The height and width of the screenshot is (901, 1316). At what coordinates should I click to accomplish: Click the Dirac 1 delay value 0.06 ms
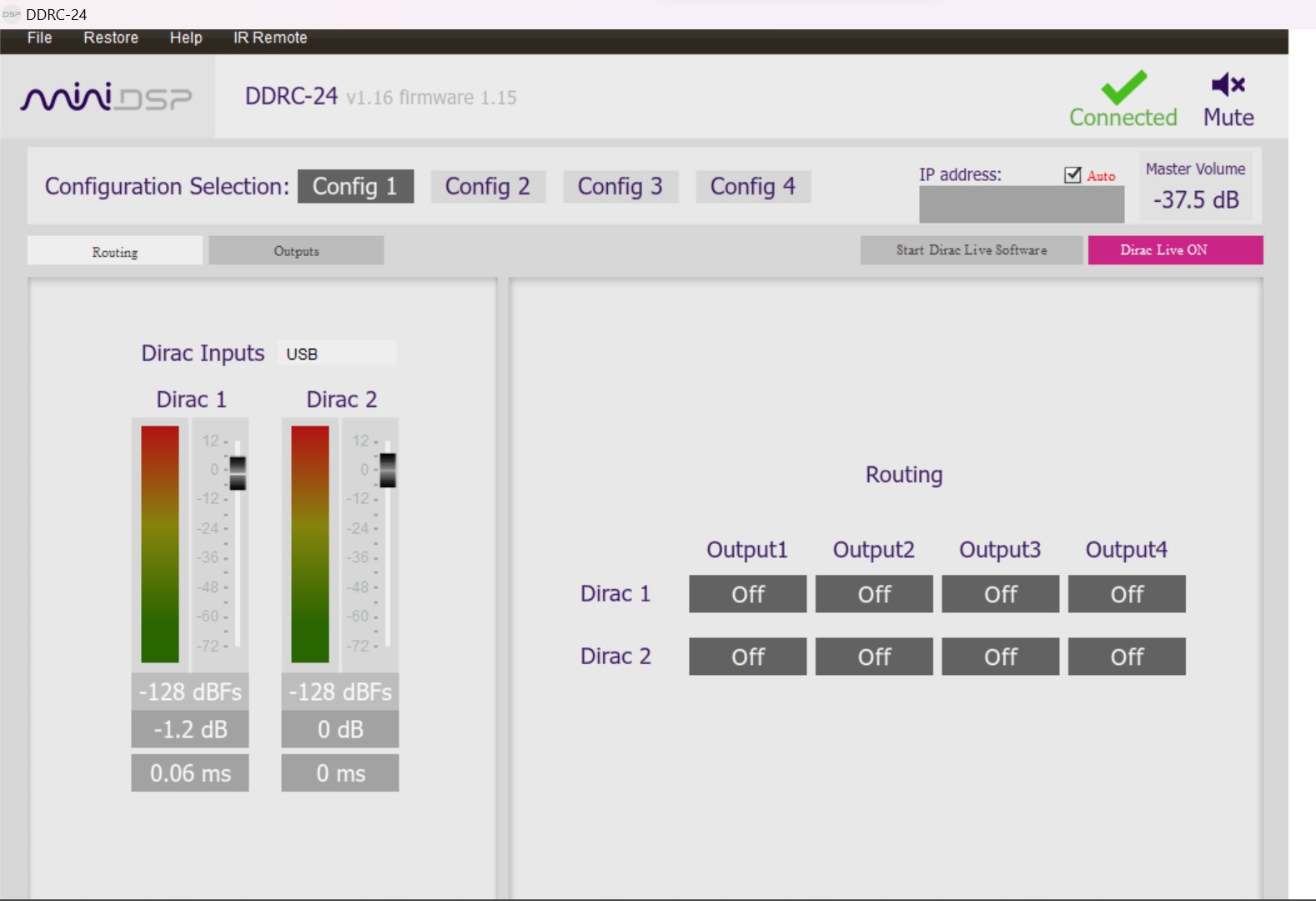(x=190, y=773)
